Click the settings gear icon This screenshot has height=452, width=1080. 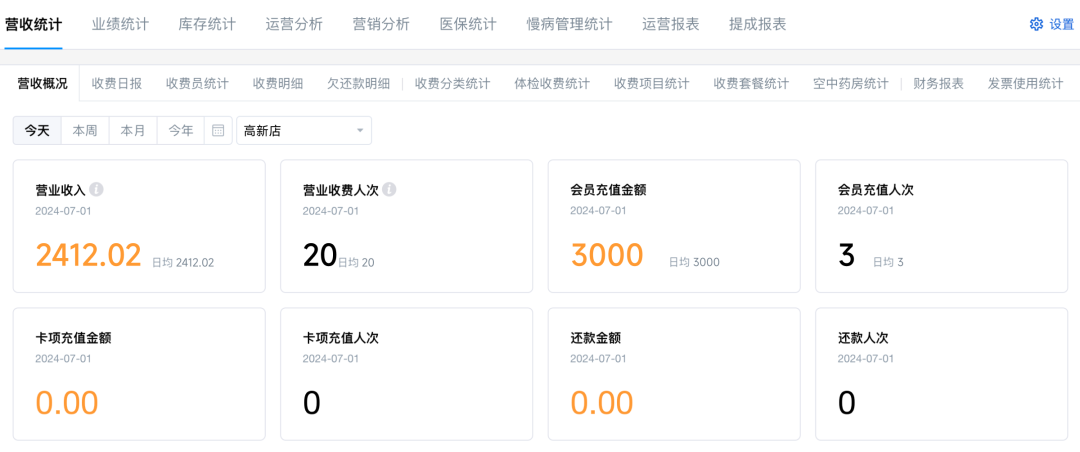tap(1036, 24)
